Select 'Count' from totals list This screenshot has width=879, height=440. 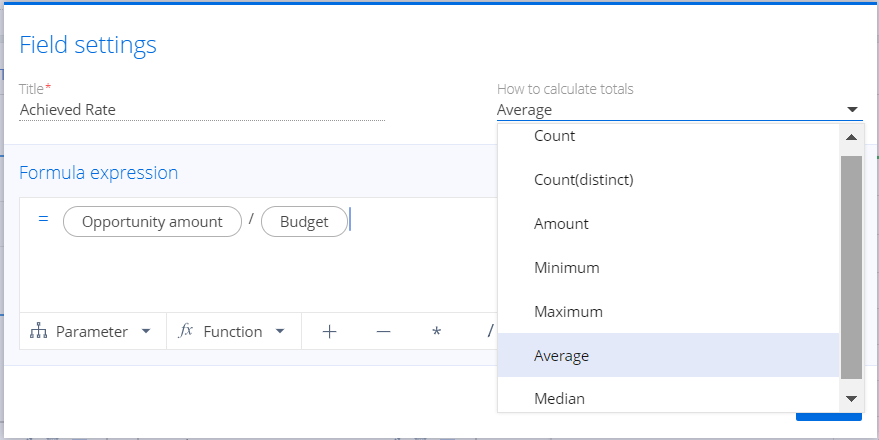point(669,136)
